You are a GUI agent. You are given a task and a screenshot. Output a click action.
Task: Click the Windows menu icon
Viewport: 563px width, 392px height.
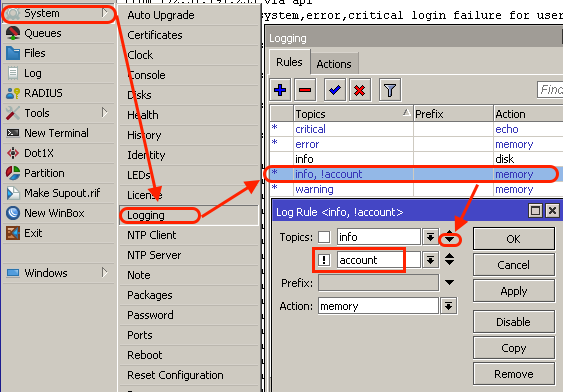point(13,273)
